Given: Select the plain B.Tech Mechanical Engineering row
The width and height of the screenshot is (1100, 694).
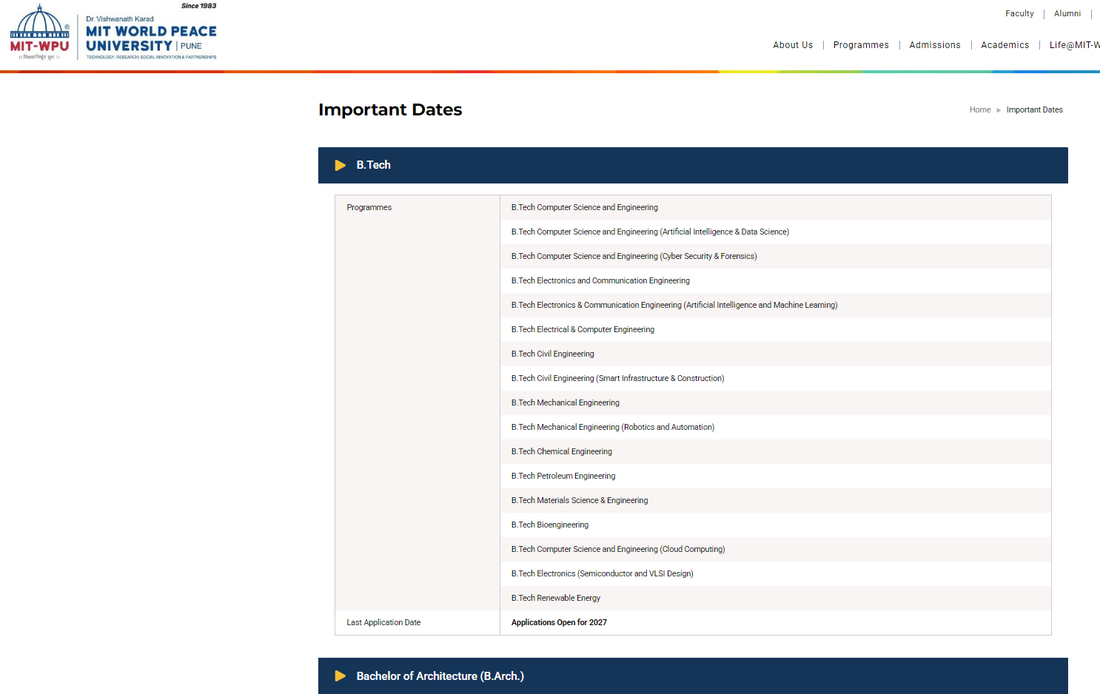Looking at the screenshot, I should point(776,403).
